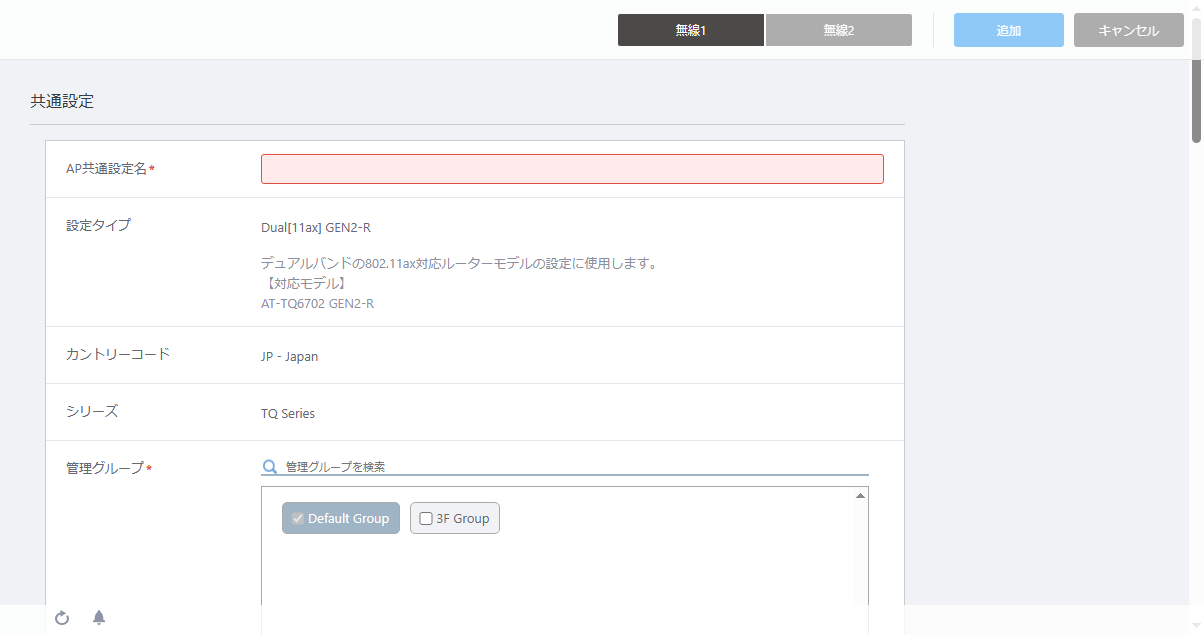1204x635 pixels.
Task: Check the 3F Group checkbox
Action: (x=426, y=518)
